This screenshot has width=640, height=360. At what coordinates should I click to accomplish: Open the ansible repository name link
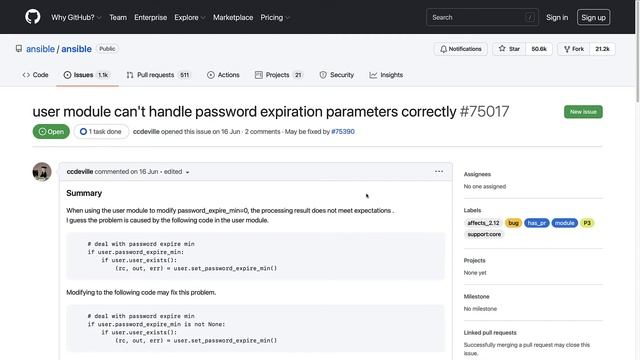tap(76, 49)
